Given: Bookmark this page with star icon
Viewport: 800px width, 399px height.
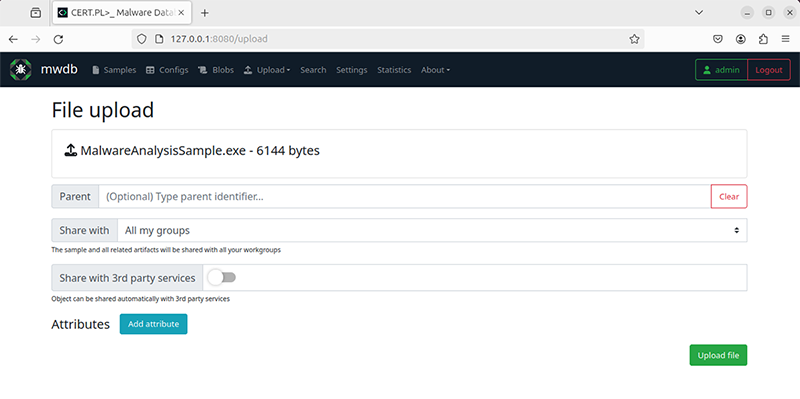Looking at the screenshot, I should pyautogui.click(x=634, y=39).
